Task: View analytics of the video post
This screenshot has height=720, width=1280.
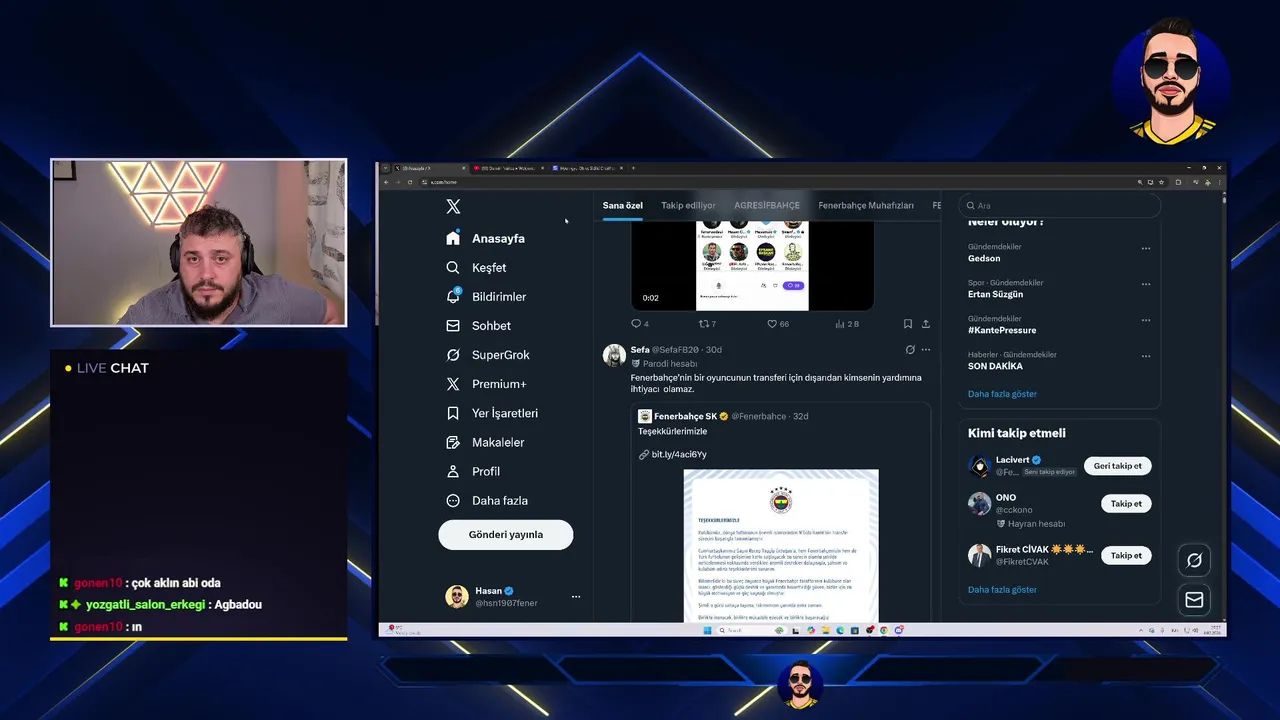Action: click(x=846, y=324)
